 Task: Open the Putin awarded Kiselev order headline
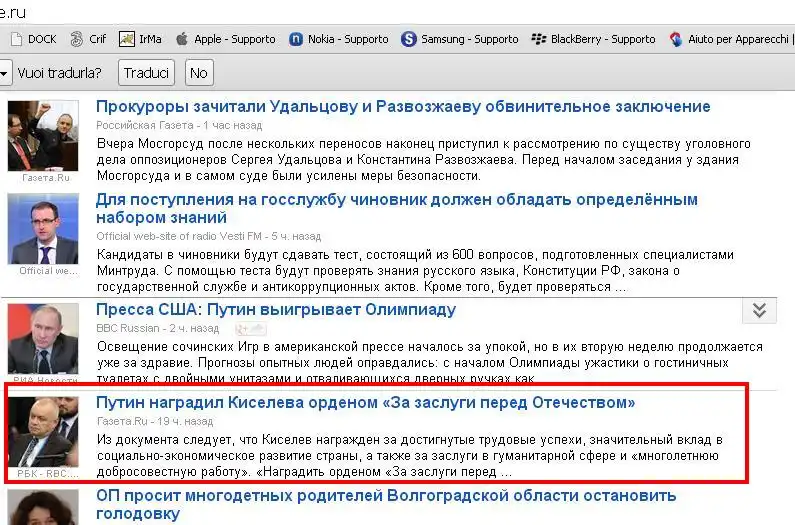(x=366, y=403)
